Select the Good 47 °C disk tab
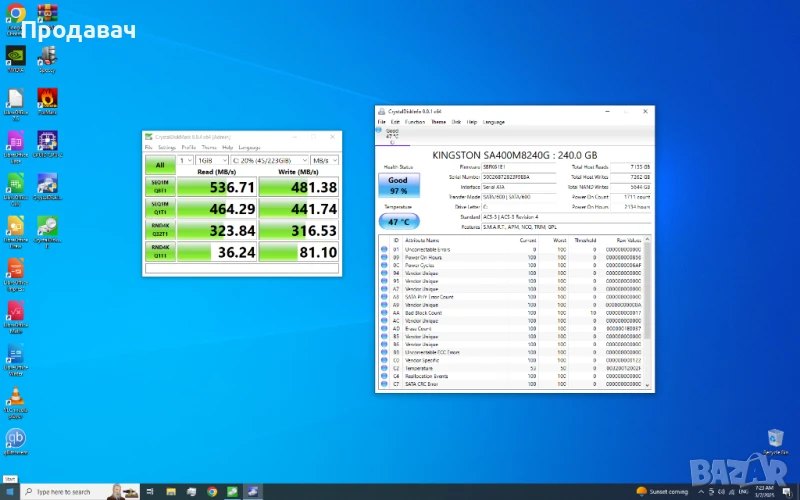The width and height of the screenshot is (800, 500). coord(392,134)
